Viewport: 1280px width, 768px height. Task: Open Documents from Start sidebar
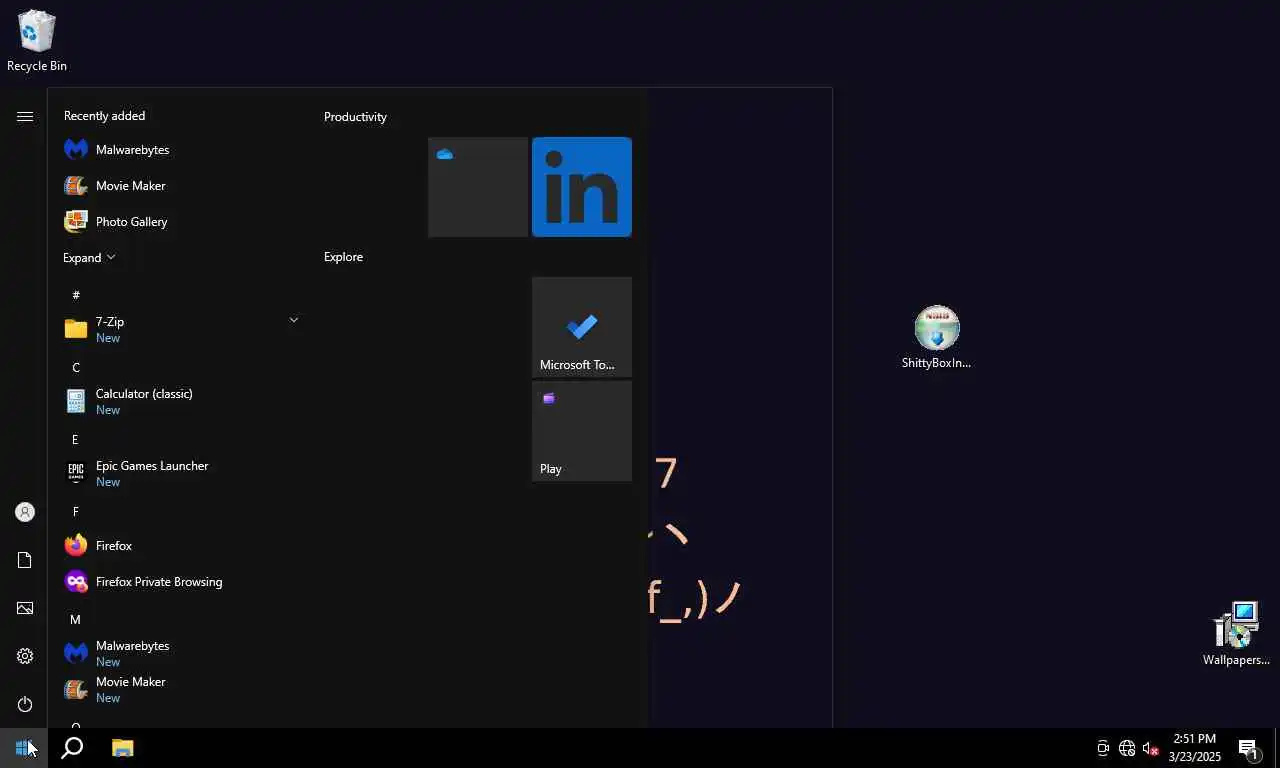[25, 560]
